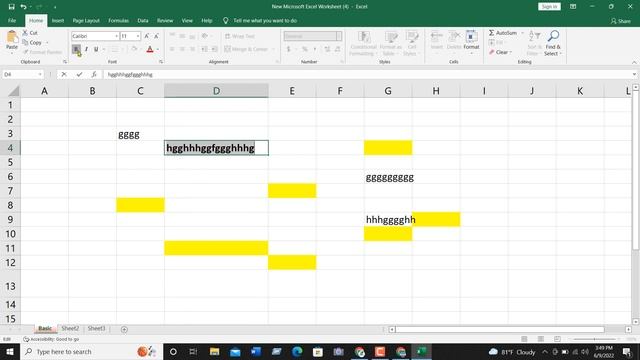This screenshot has height=360, width=640.
Task: Click the Windows Start button
Action: (10, 351)
